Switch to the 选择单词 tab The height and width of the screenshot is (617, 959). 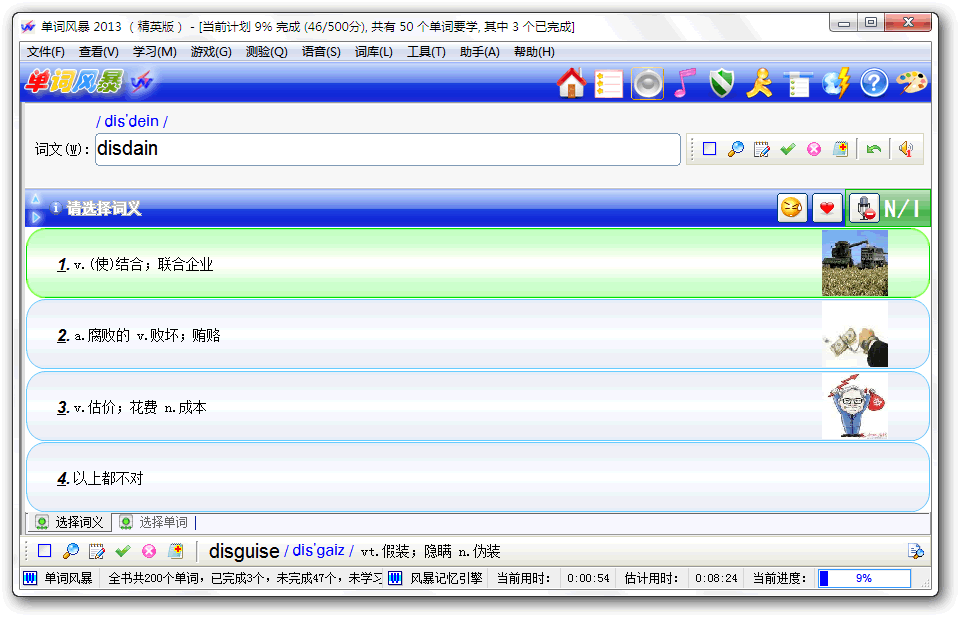coord(162,522)
